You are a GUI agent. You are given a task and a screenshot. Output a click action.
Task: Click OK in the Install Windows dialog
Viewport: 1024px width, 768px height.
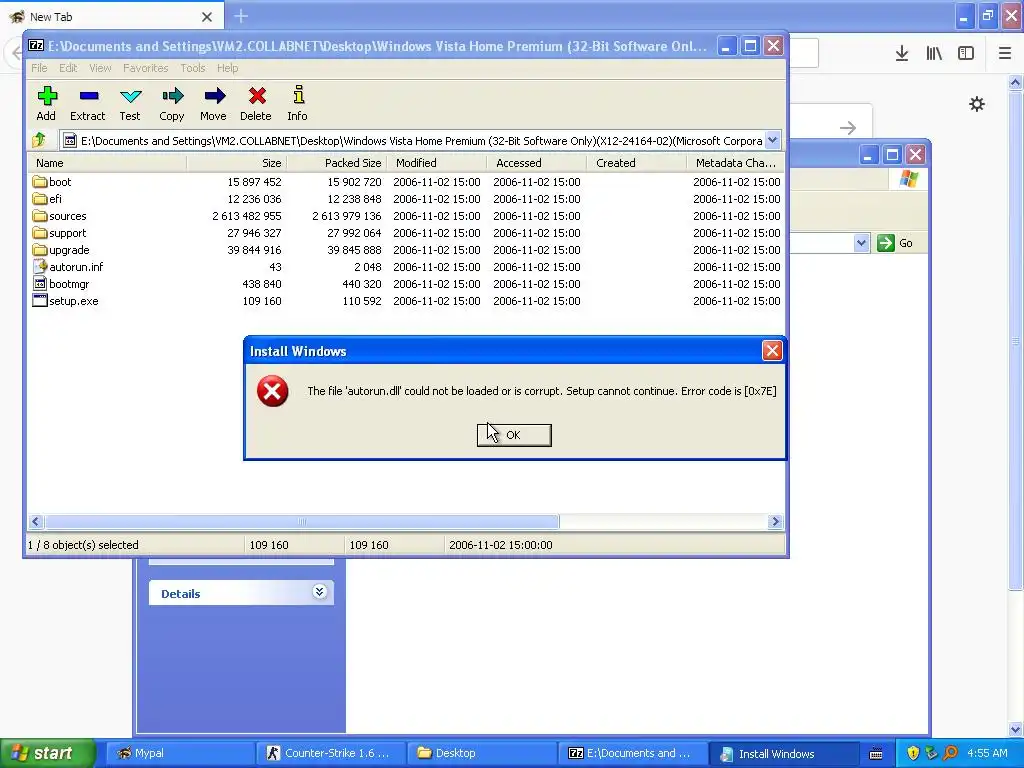[x=514, y=435]
